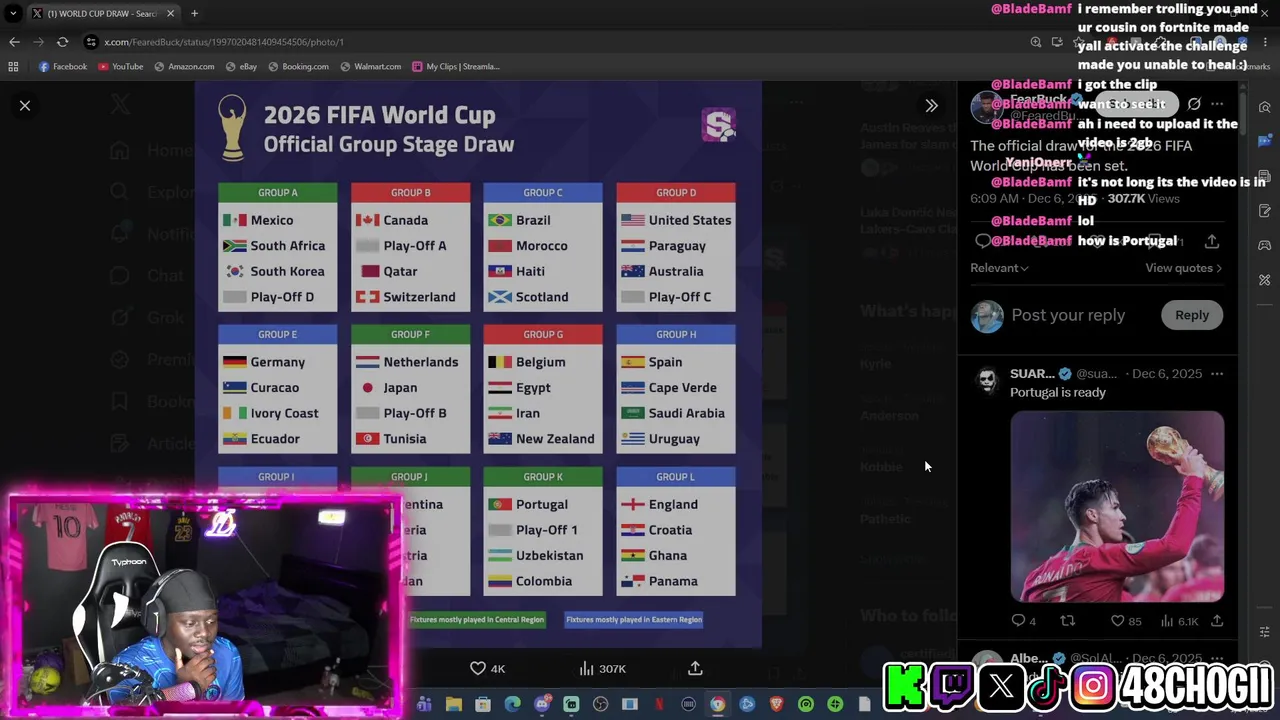Viewport: 1280px width, 720px height.
Task: Collapse the reply sidebar with double-chevron icon
Action: coord(931,105)
